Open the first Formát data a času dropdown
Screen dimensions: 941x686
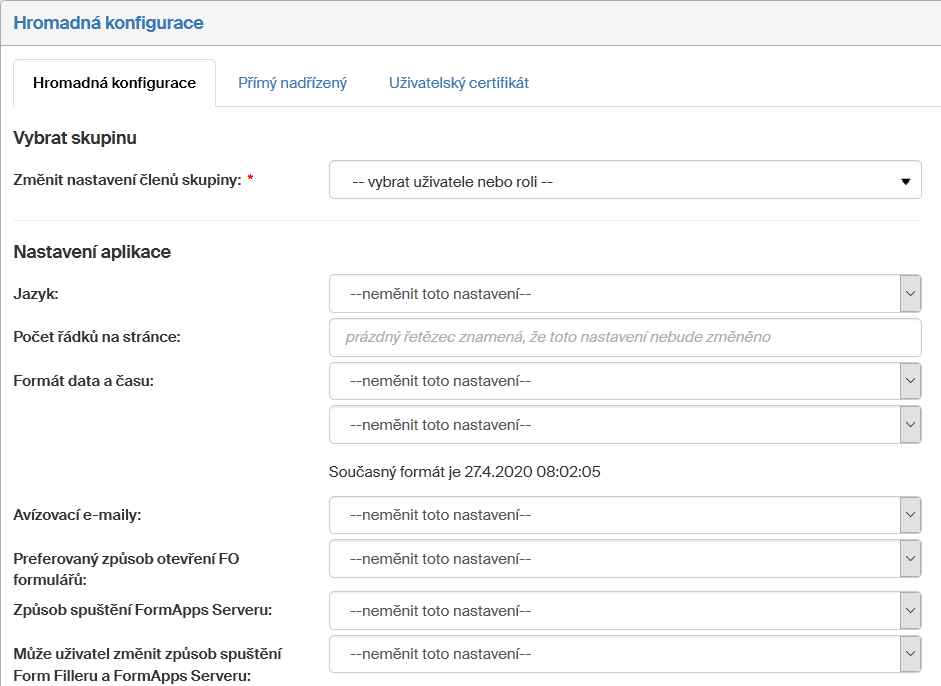click(615, 381)
